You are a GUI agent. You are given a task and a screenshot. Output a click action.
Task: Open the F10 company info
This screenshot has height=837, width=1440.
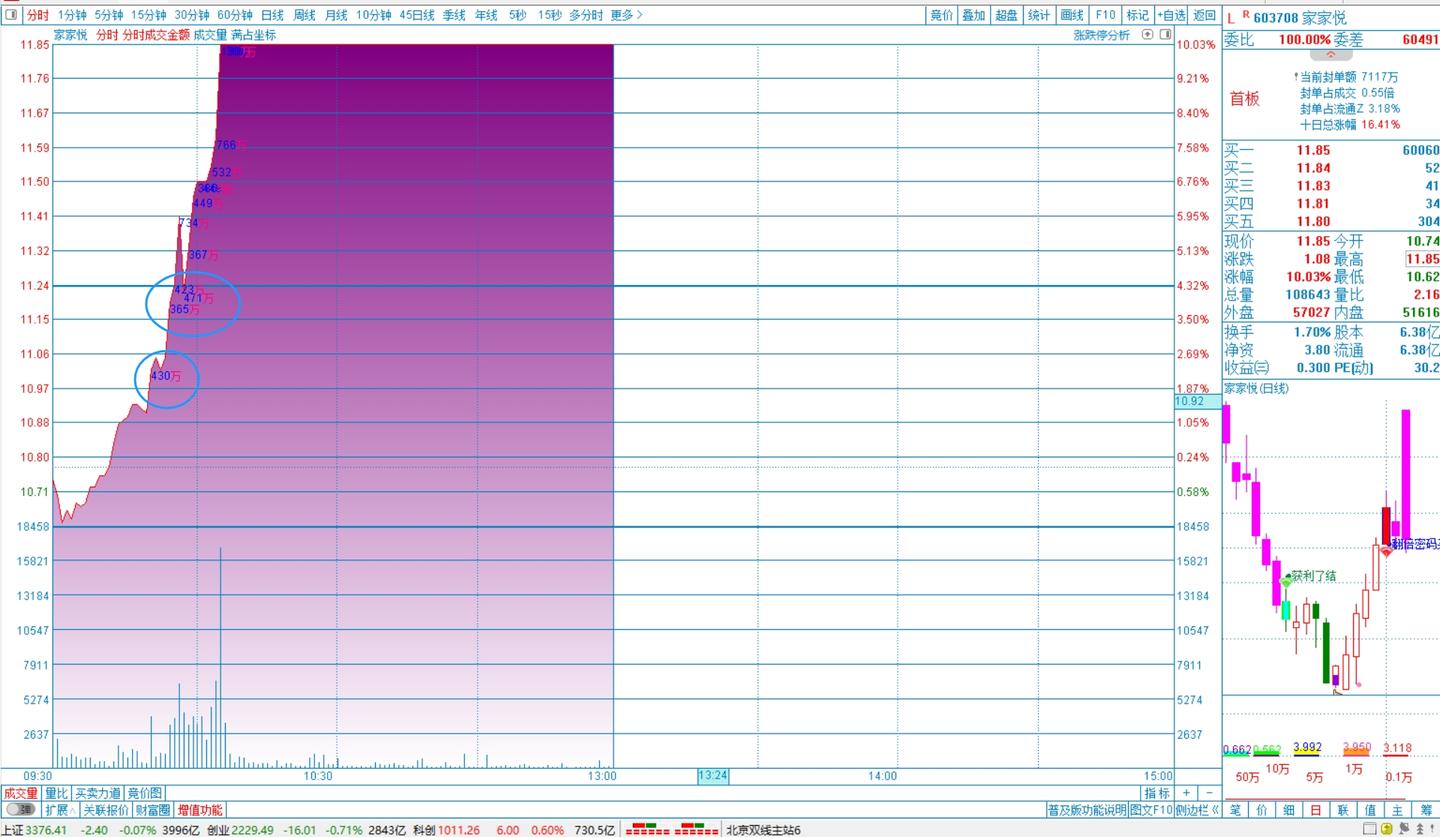(1105, 15)
